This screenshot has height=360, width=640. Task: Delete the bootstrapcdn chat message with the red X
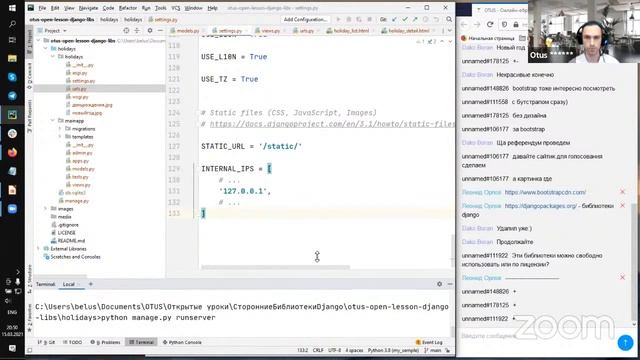coord(622,191)
